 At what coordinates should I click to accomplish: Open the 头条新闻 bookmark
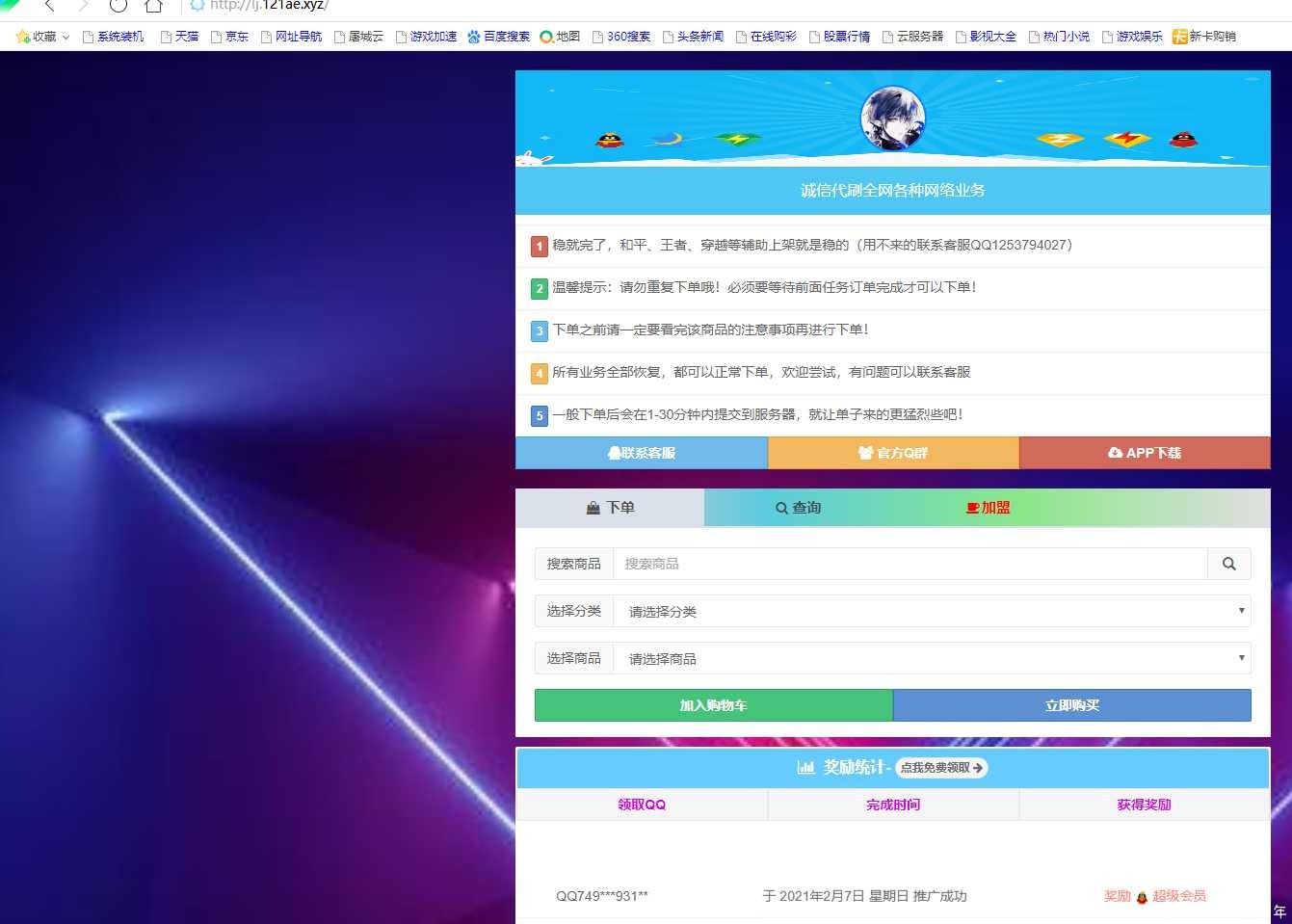pyautogui.click(x=693, y=37)
